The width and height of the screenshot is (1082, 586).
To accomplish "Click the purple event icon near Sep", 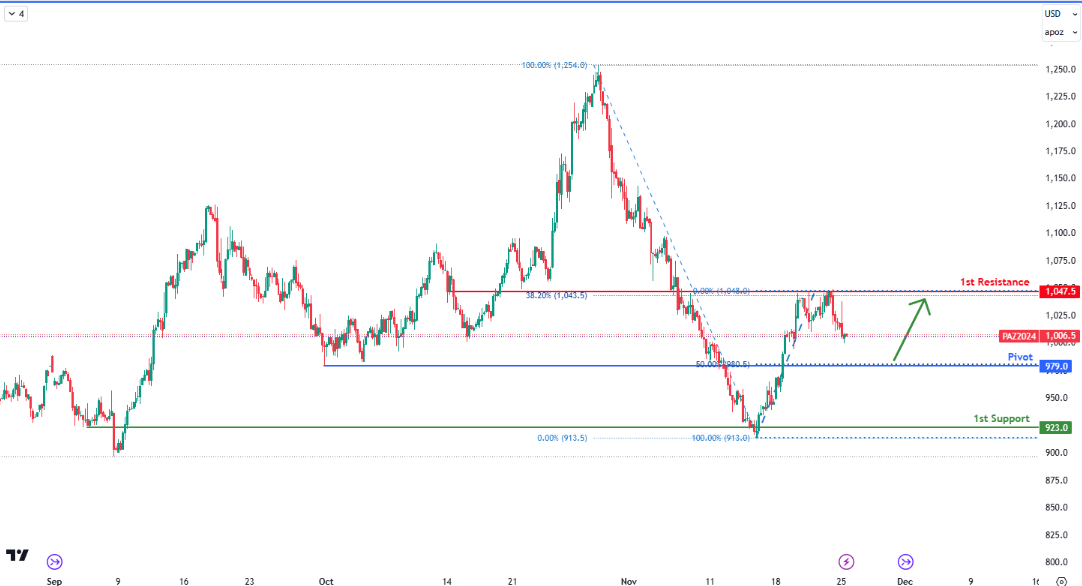I will pos(55,562).
